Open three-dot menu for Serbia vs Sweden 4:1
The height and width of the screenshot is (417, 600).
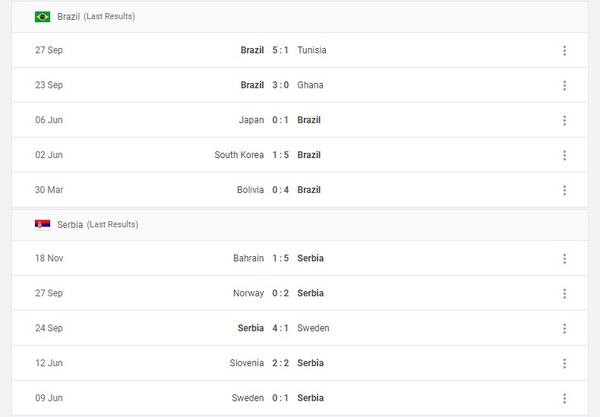coord(564,328)
